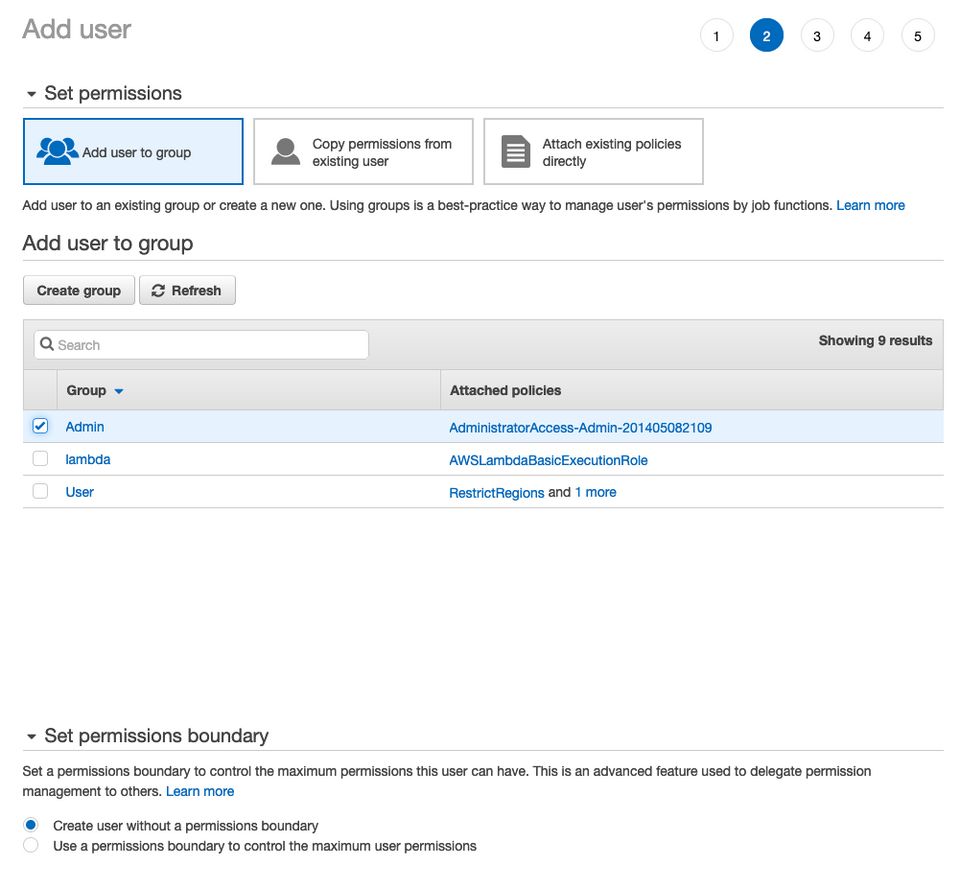
Task: Click the refresh arrows icon
Action: (x=159, y=290)
